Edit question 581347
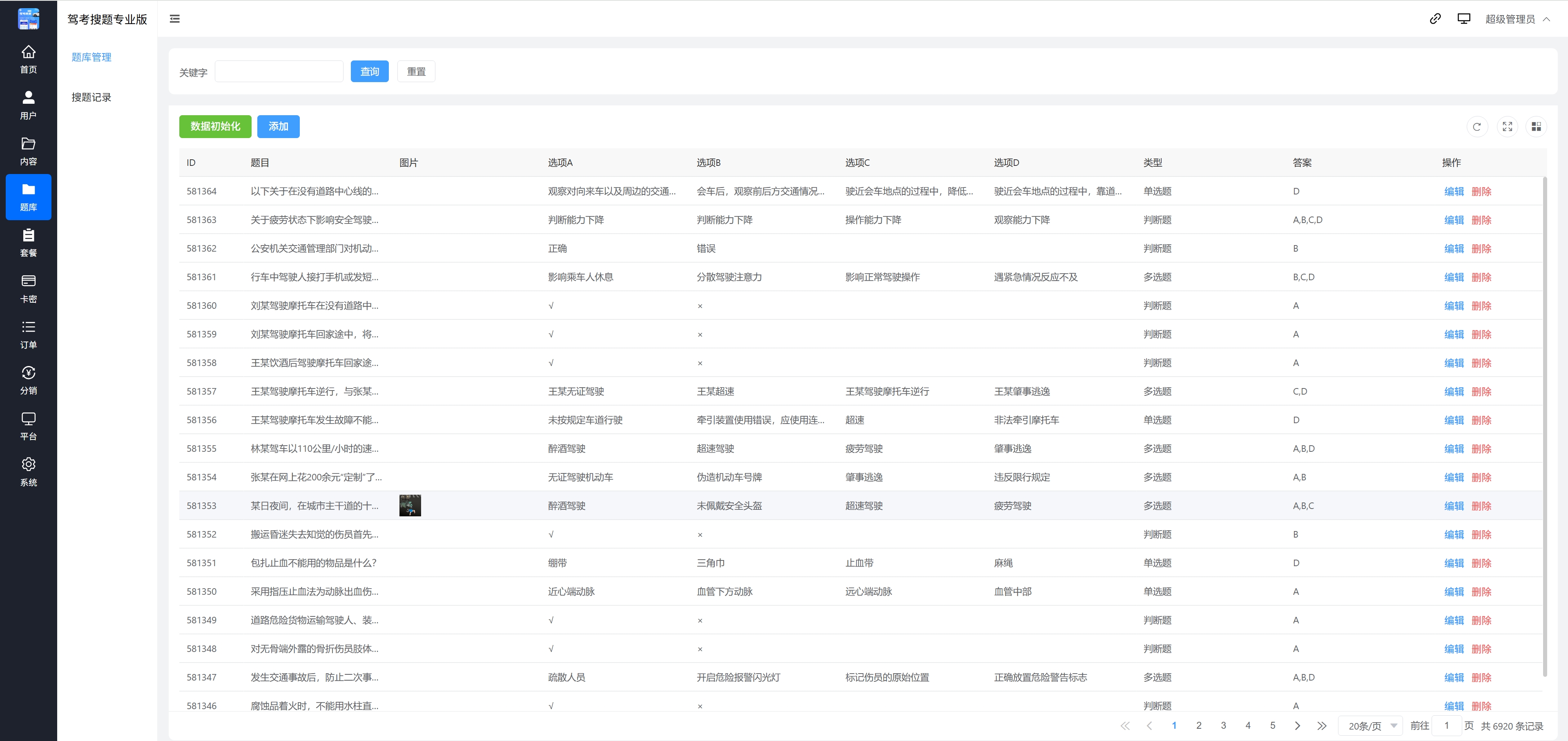Viewport: 1568px width, 741px height. point(1454,678)
